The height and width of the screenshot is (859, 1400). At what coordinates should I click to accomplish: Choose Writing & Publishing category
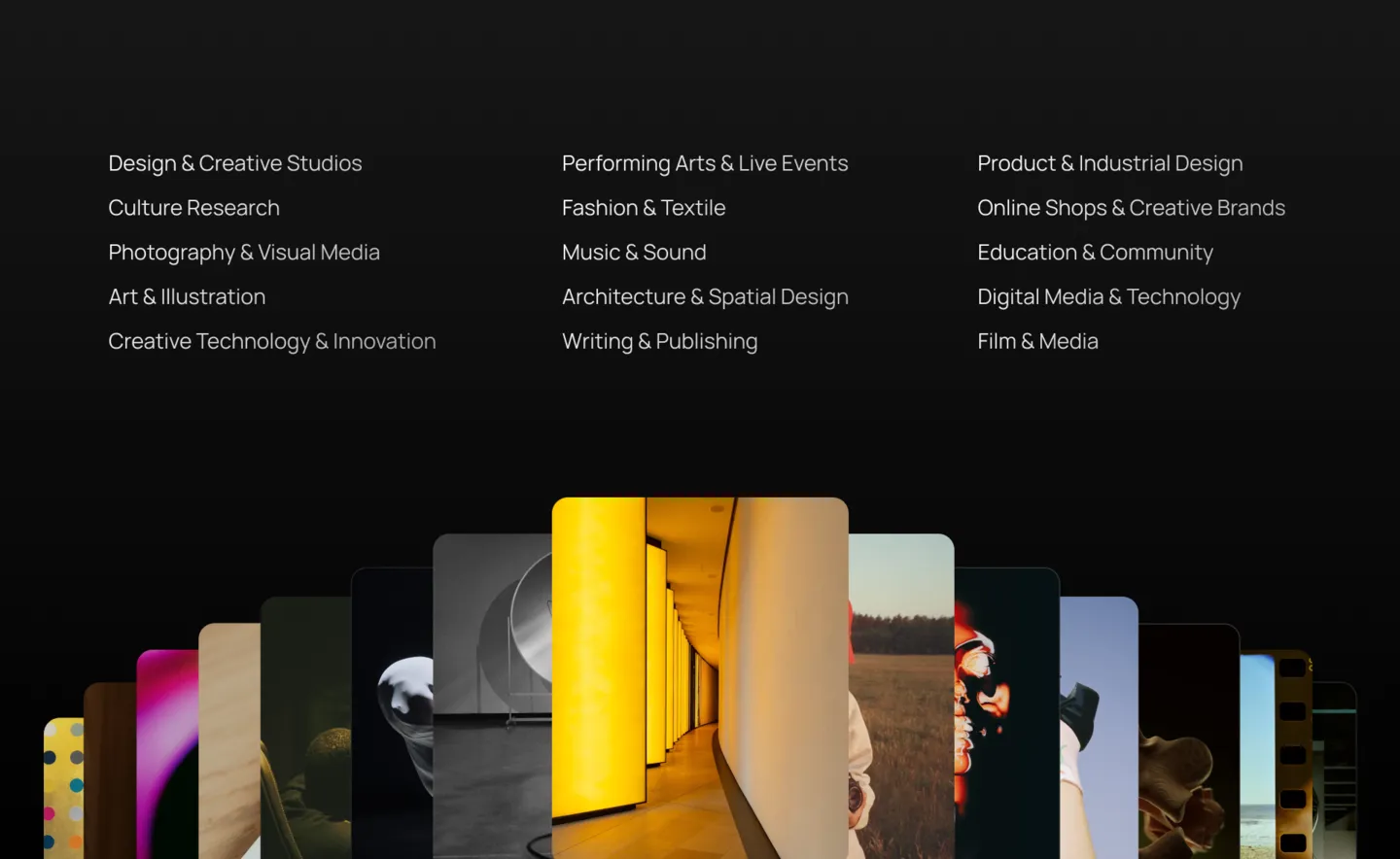pyautogui.click(x=659, y=342)
